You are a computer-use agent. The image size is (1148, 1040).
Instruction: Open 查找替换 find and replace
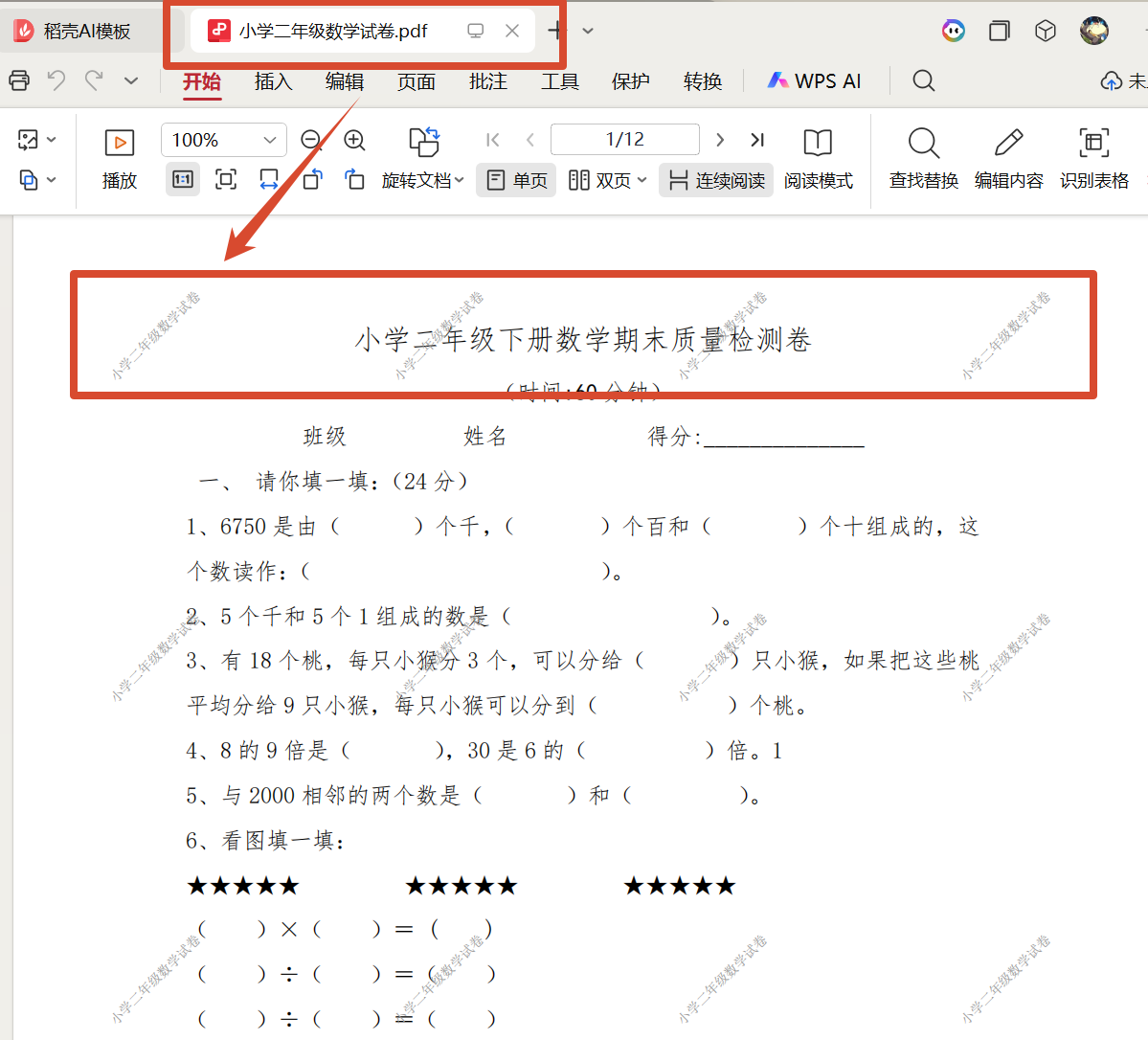click(x=924, y=159)
